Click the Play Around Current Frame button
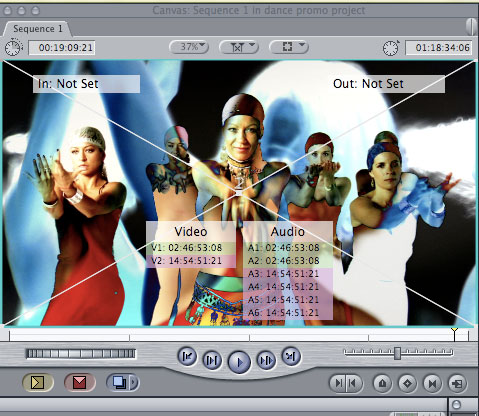The height and width of the screenshot is (416, 479). click(266, 360)
